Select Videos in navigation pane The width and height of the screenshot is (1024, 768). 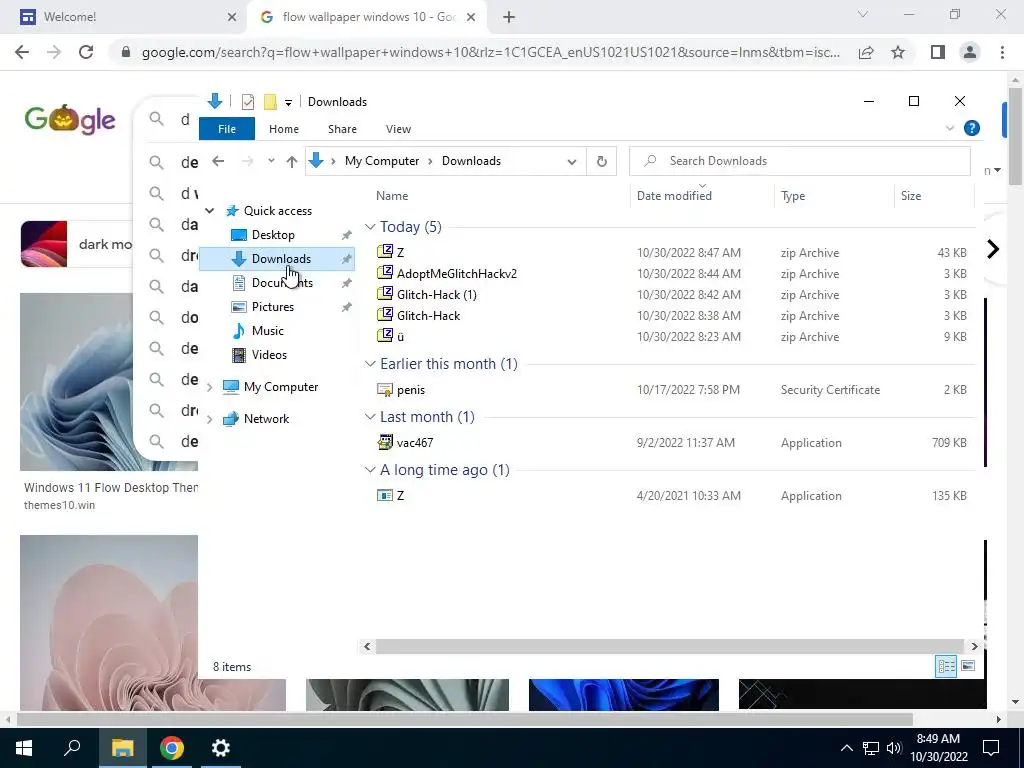(269, 355)
